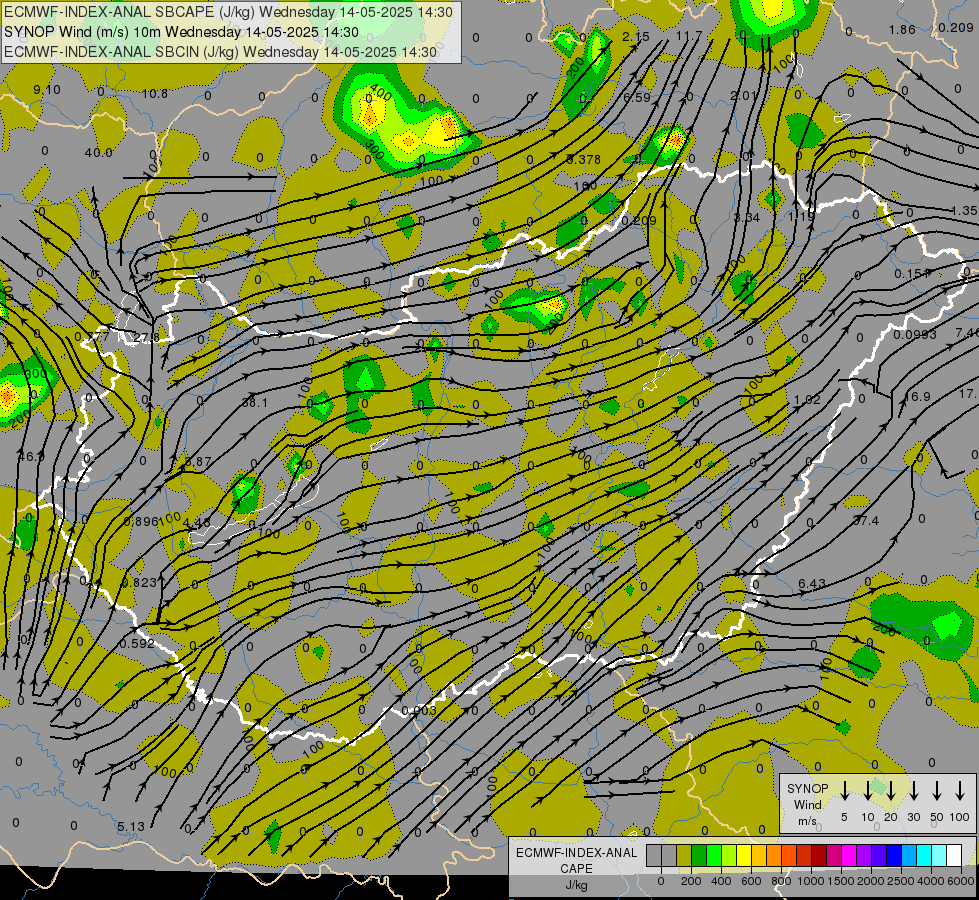This screenshot has width=979, height=900.
Task: Click the 100 m/s wind arrow in legend
Action: coord(960,791)
